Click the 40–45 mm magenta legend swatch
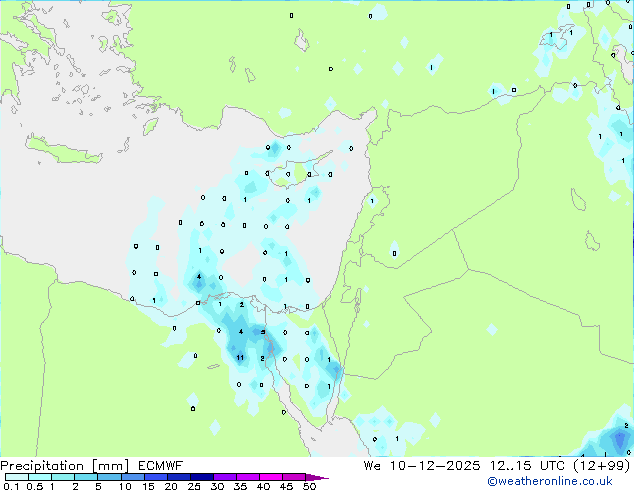The width and height of the screenshot is (634, 490). [x=271, y=477]
